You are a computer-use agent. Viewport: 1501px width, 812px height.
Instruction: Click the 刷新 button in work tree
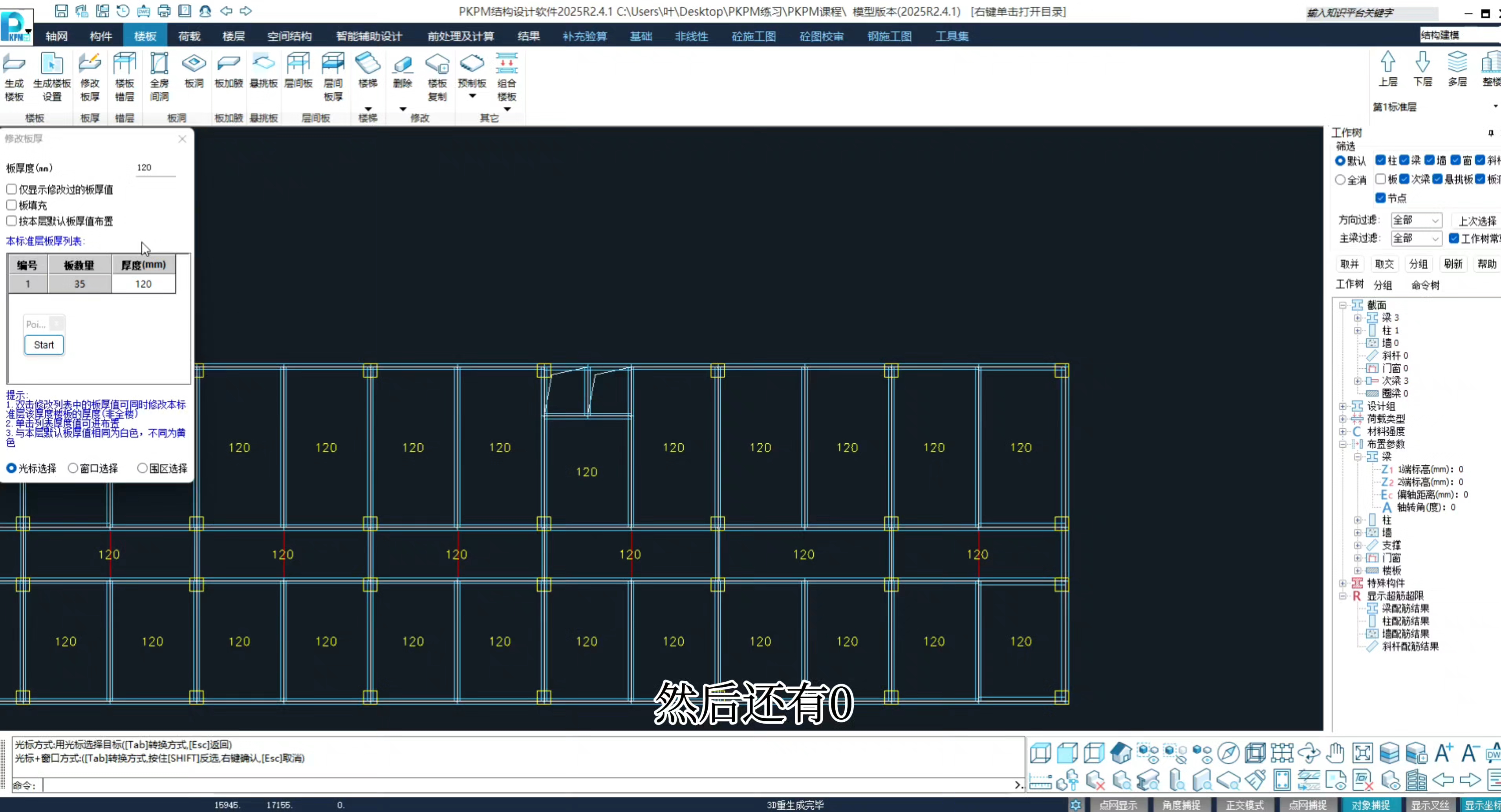pyautogui.click(x=1453, y=264)
